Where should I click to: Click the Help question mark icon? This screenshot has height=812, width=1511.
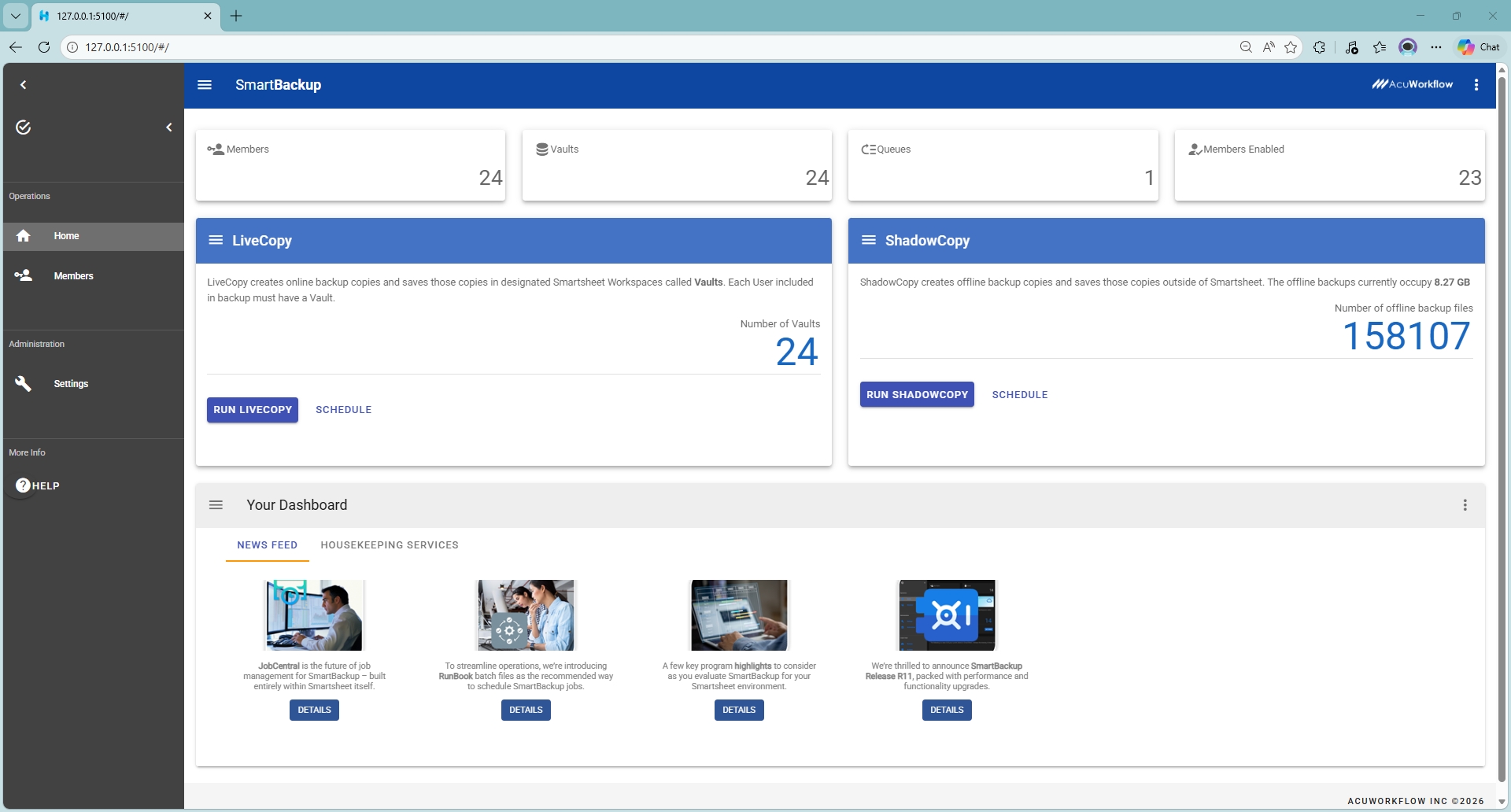tap(24, 485)
